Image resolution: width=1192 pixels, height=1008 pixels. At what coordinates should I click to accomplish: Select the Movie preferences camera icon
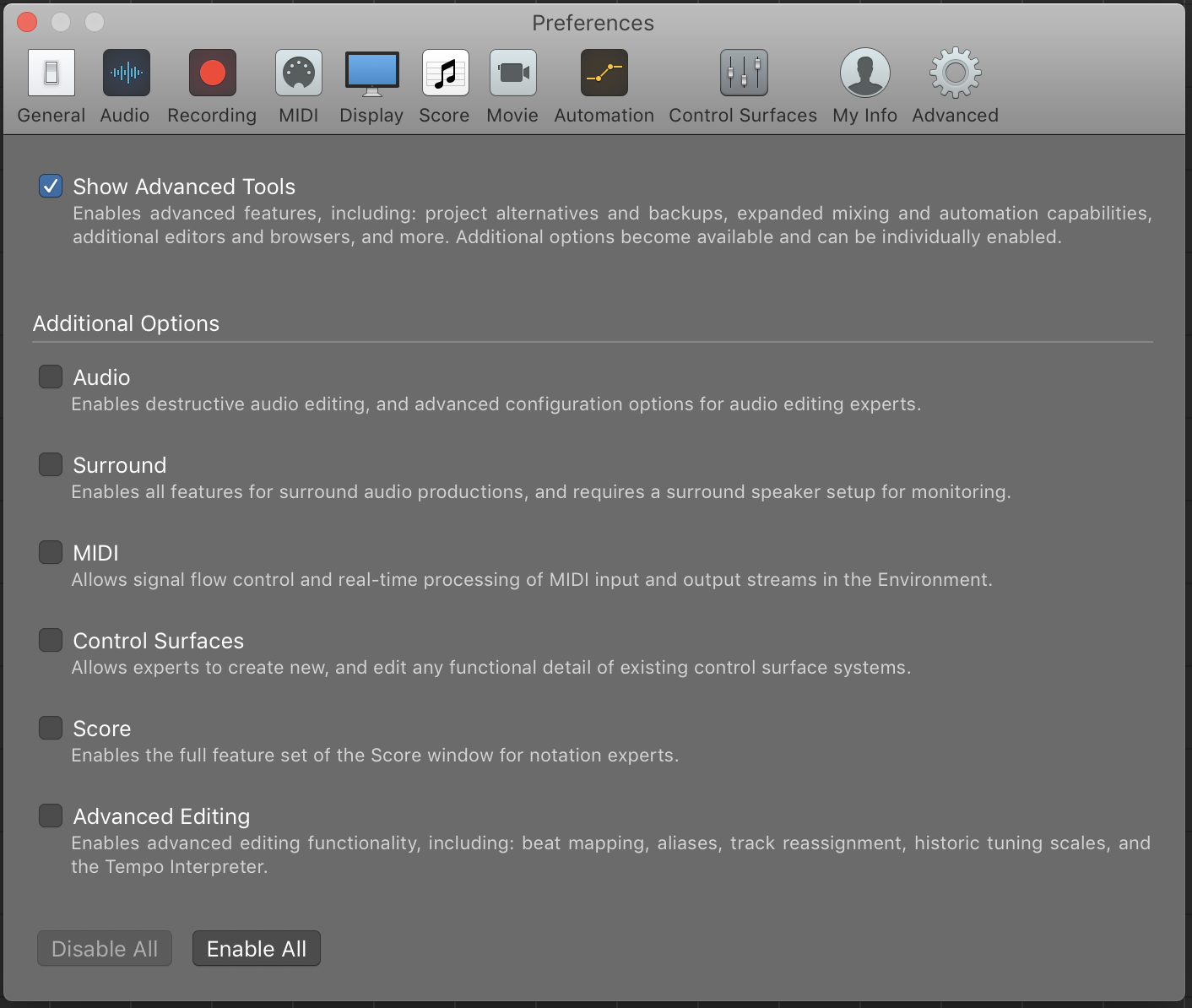[x=512, y=73]
